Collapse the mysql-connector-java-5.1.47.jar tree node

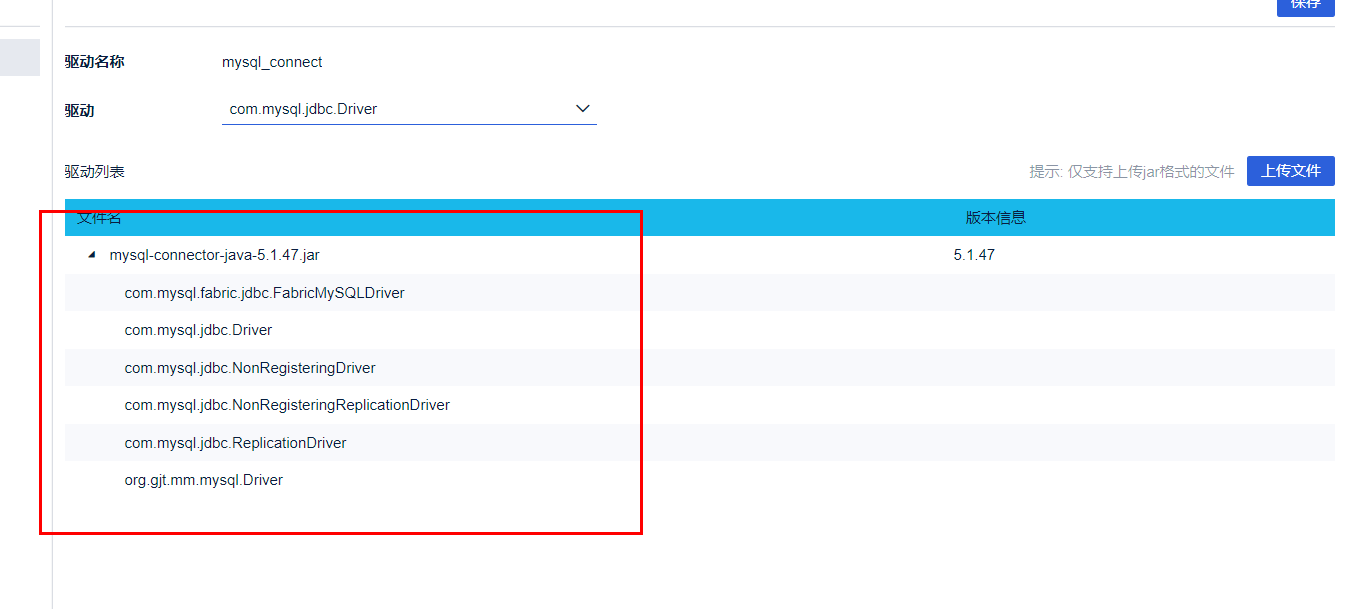(92, 255)
